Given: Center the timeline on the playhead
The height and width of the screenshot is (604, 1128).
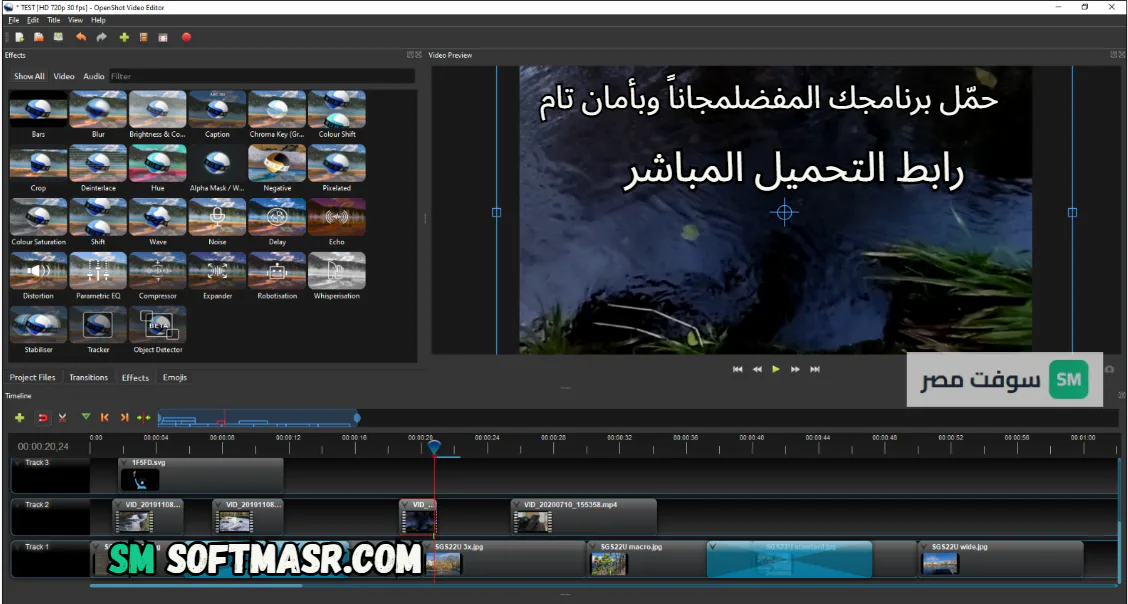Looking at the screenshot, I should point(144,417).
